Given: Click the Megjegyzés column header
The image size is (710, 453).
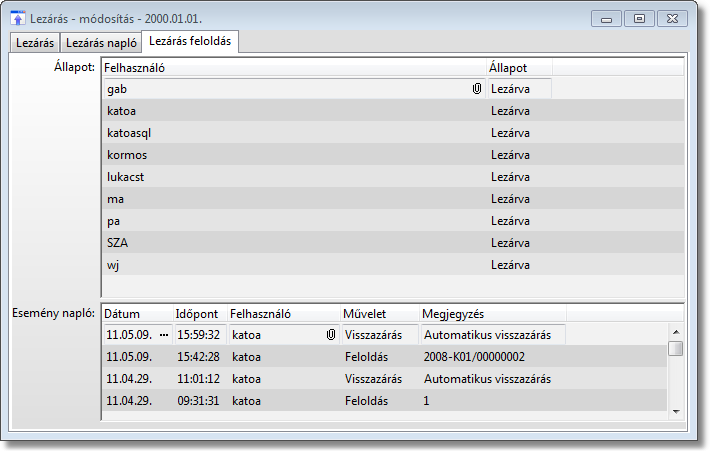Looking at the screenshot, I should tap(493, 314).
